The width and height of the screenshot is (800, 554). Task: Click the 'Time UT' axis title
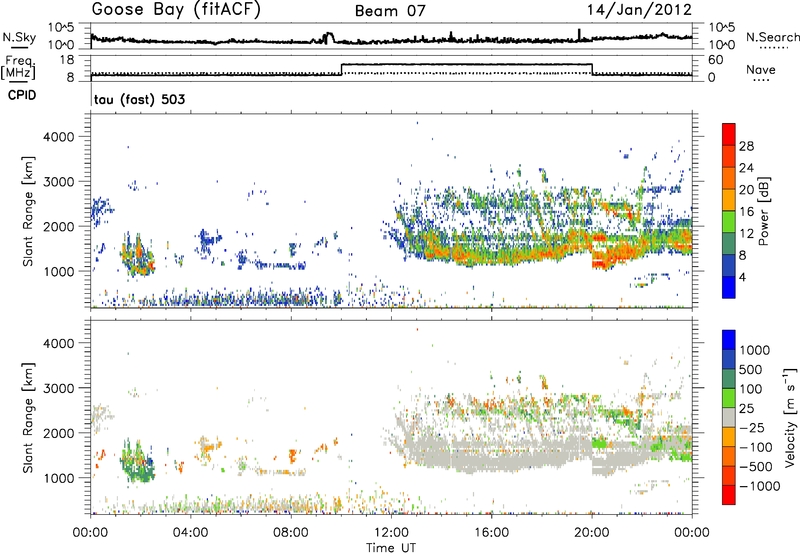point(391,548)
